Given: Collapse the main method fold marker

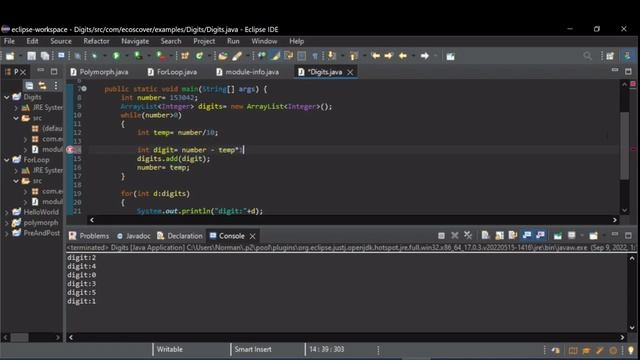Looking at the screenshot, I should tap(84, 89).
